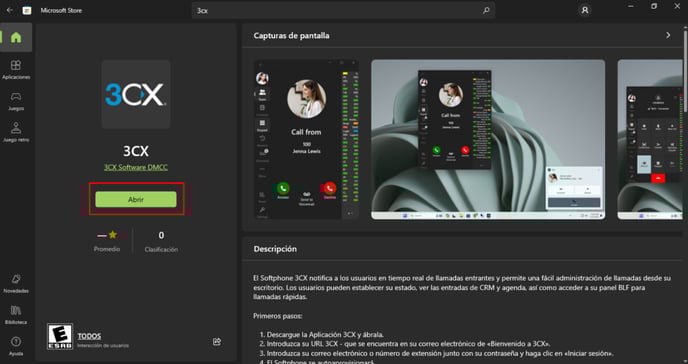
Task: Click the rating star icon
Action: 113,235
